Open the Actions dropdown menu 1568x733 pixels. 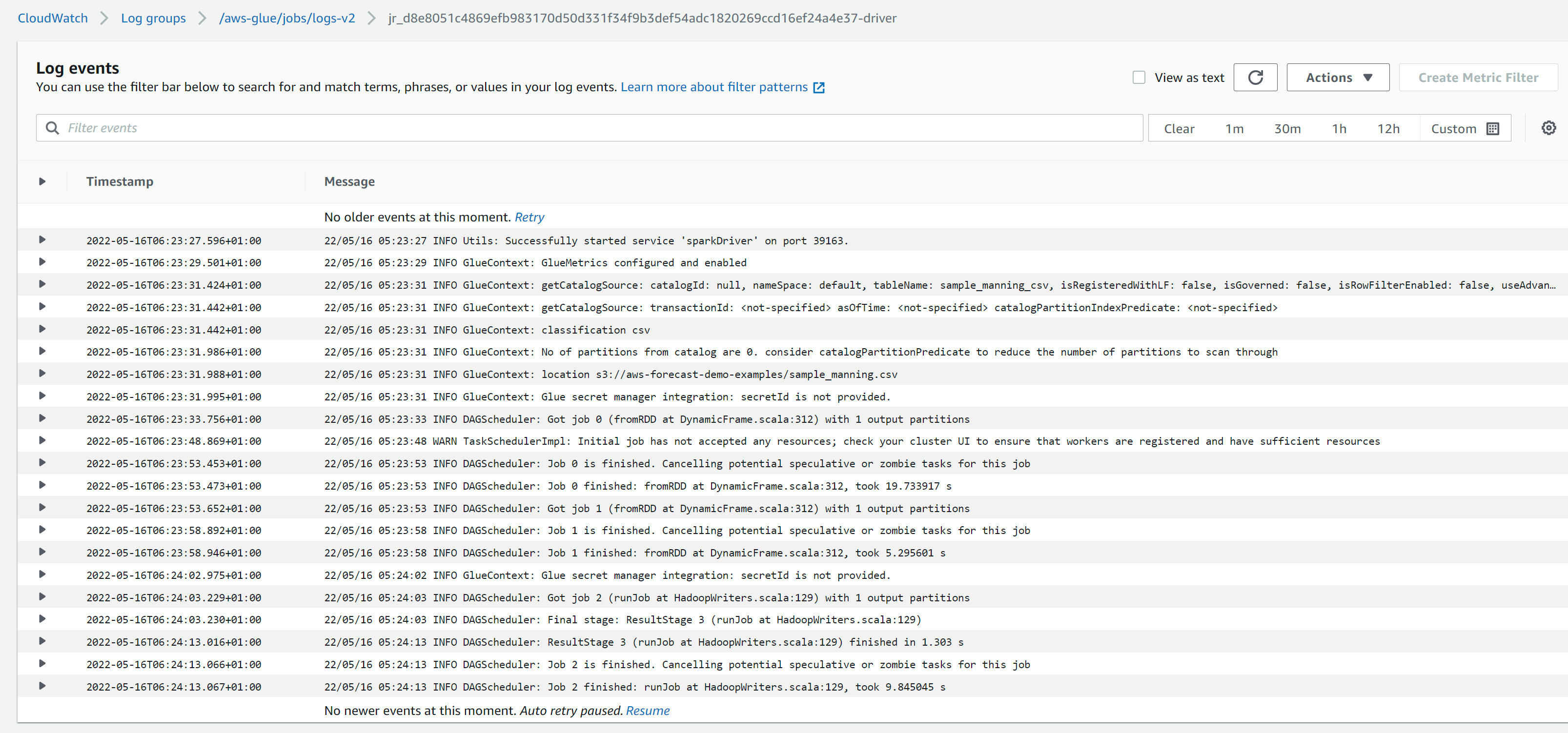click(1337, 77)
